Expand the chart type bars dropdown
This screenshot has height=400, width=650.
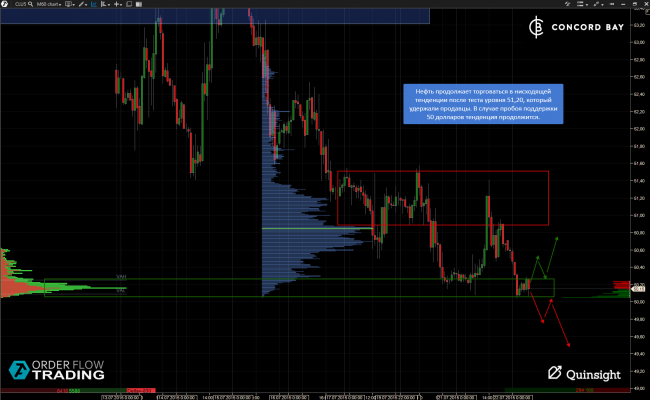click(105, 4)
